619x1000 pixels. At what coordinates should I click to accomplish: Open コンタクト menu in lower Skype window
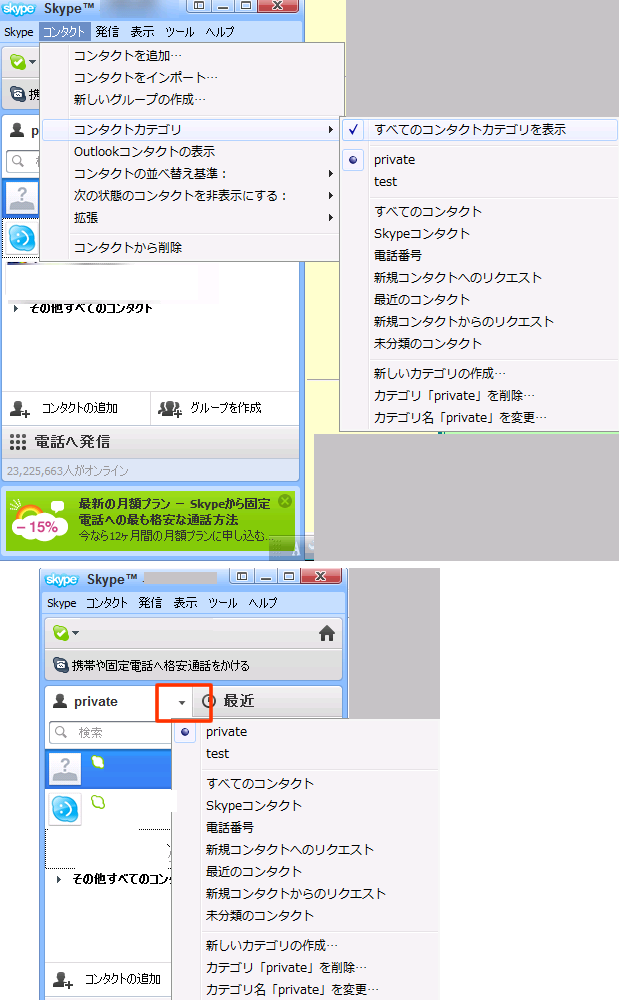coord(106,603)
